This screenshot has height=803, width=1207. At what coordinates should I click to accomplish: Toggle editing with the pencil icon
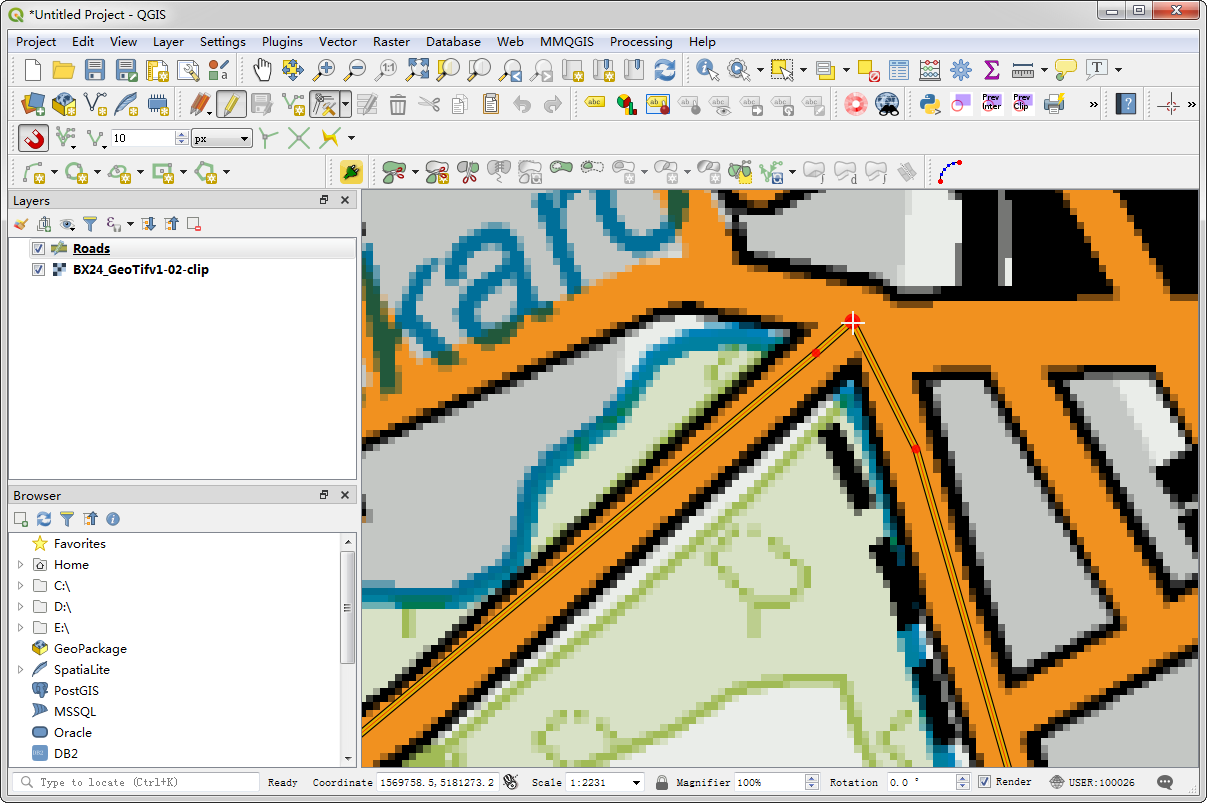coord(231,103)
